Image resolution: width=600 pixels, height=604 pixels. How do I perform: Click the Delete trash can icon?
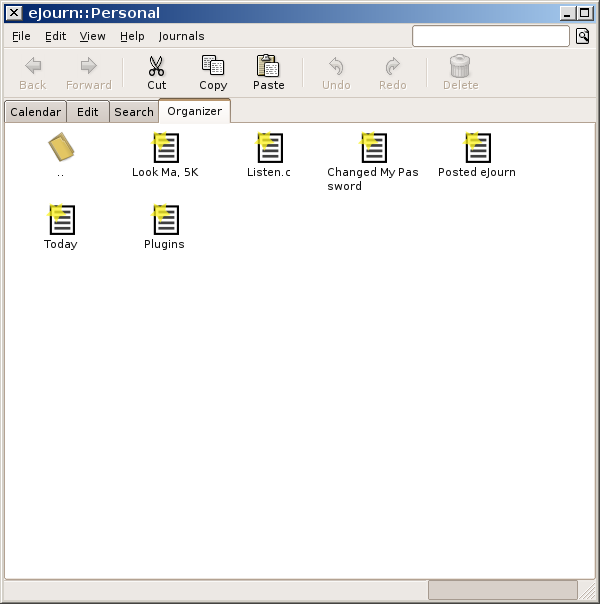(460, 65)
